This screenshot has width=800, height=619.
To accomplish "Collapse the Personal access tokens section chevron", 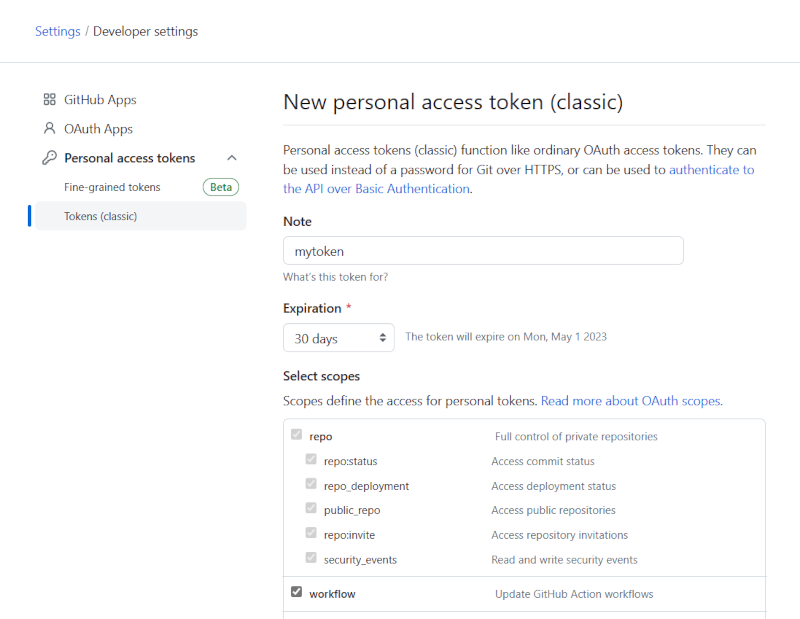I will coord(232,158).
